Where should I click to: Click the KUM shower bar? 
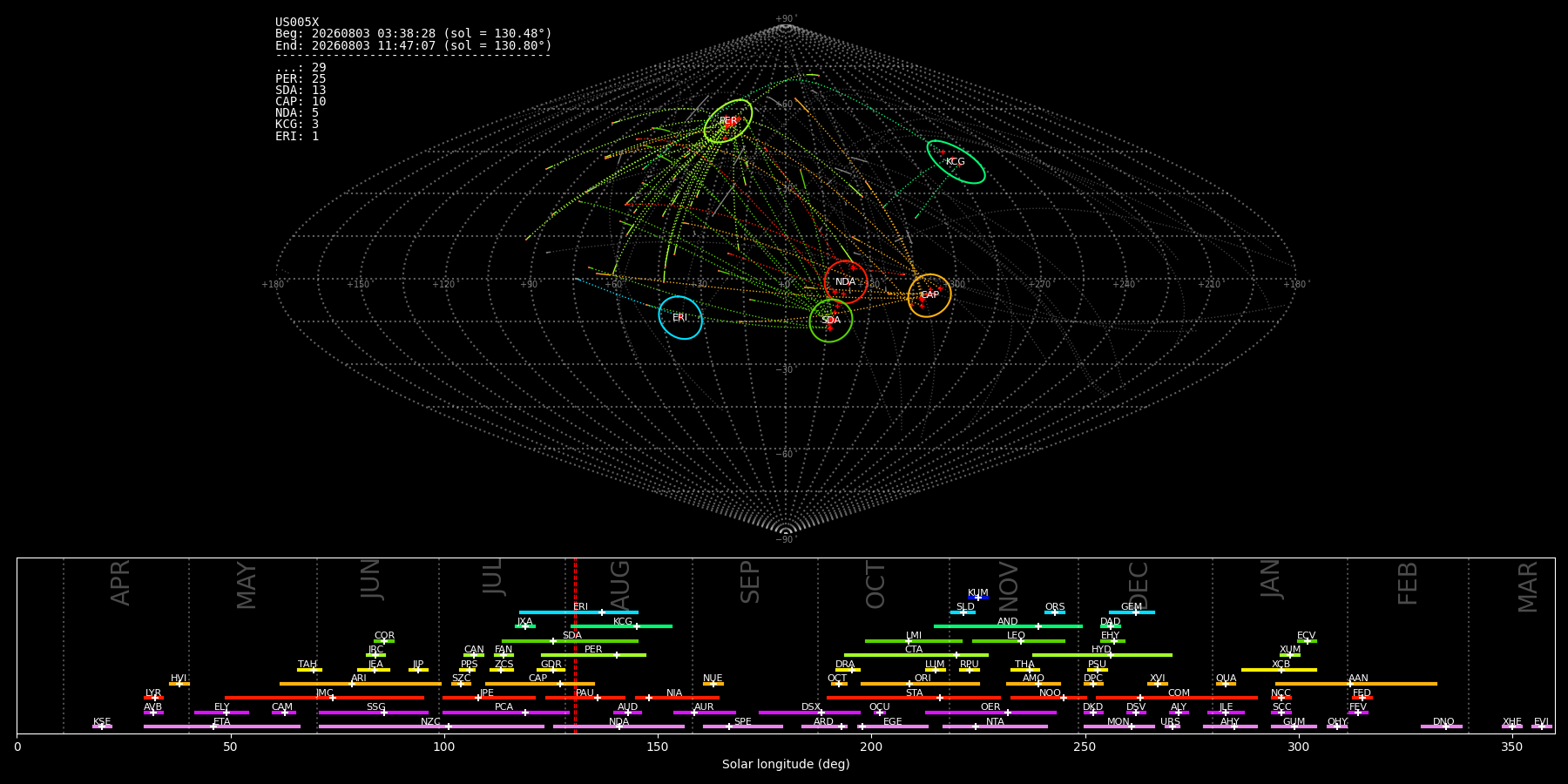tap(978, 598)
